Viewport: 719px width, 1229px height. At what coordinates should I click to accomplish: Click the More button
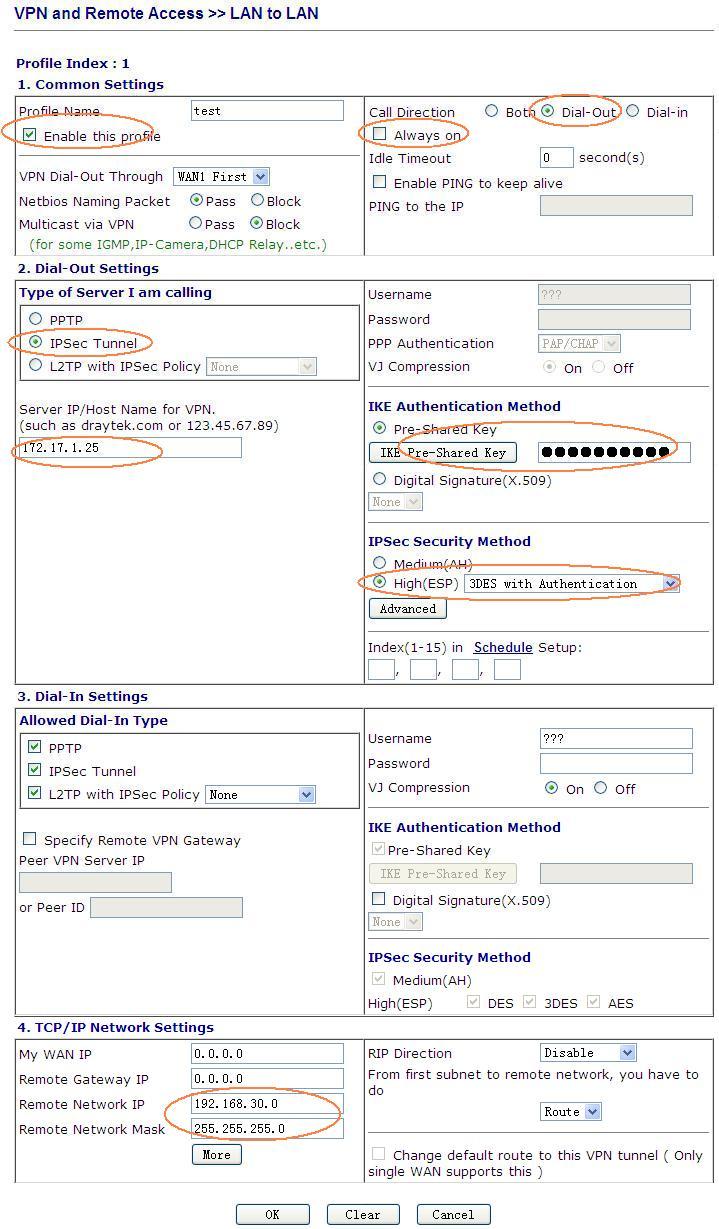coord(216,1155)
